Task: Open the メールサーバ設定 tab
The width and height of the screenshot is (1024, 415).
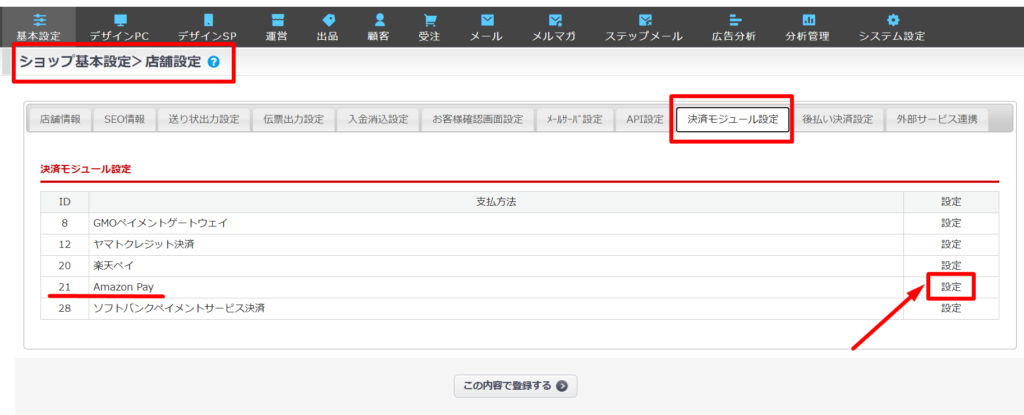Action: [574, 120]
